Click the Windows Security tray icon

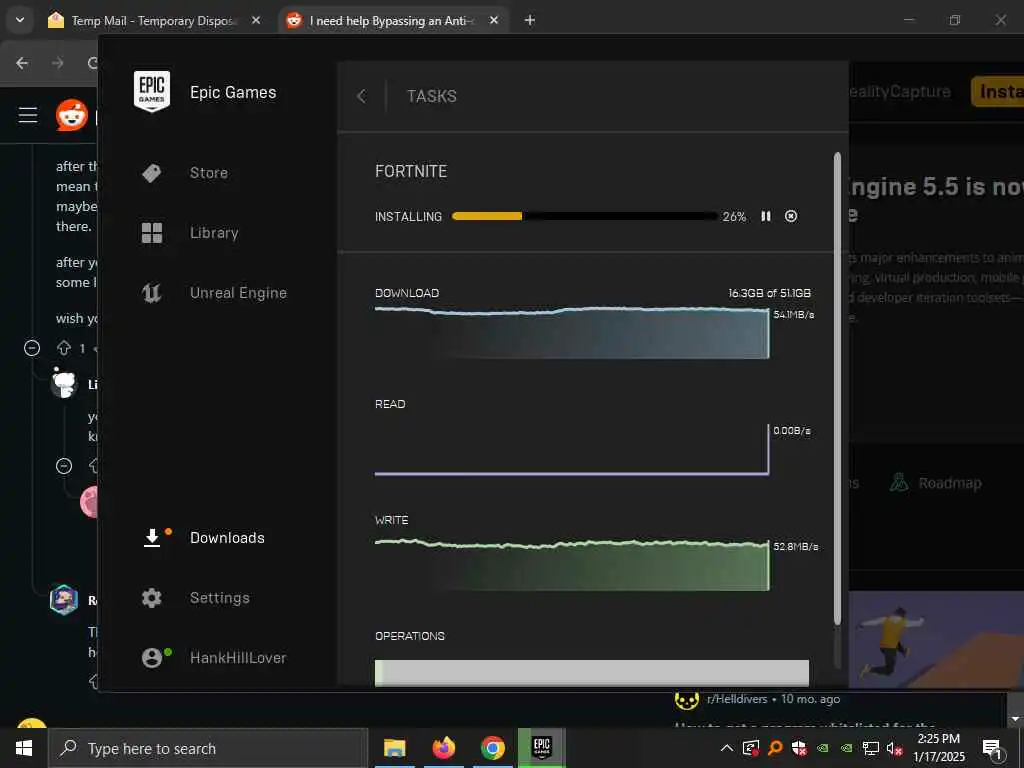799,748
